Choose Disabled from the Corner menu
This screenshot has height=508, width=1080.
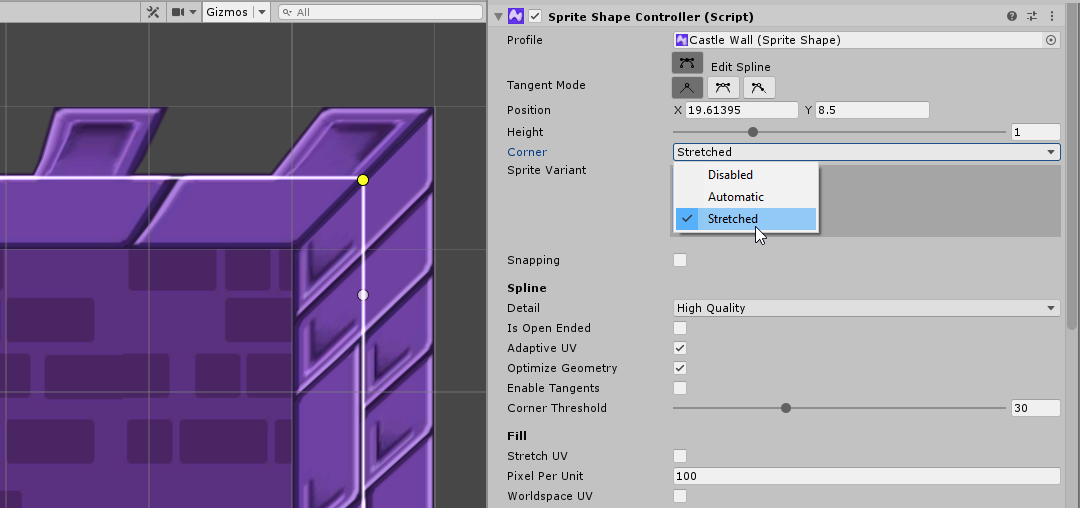click(x=730, y=175)
